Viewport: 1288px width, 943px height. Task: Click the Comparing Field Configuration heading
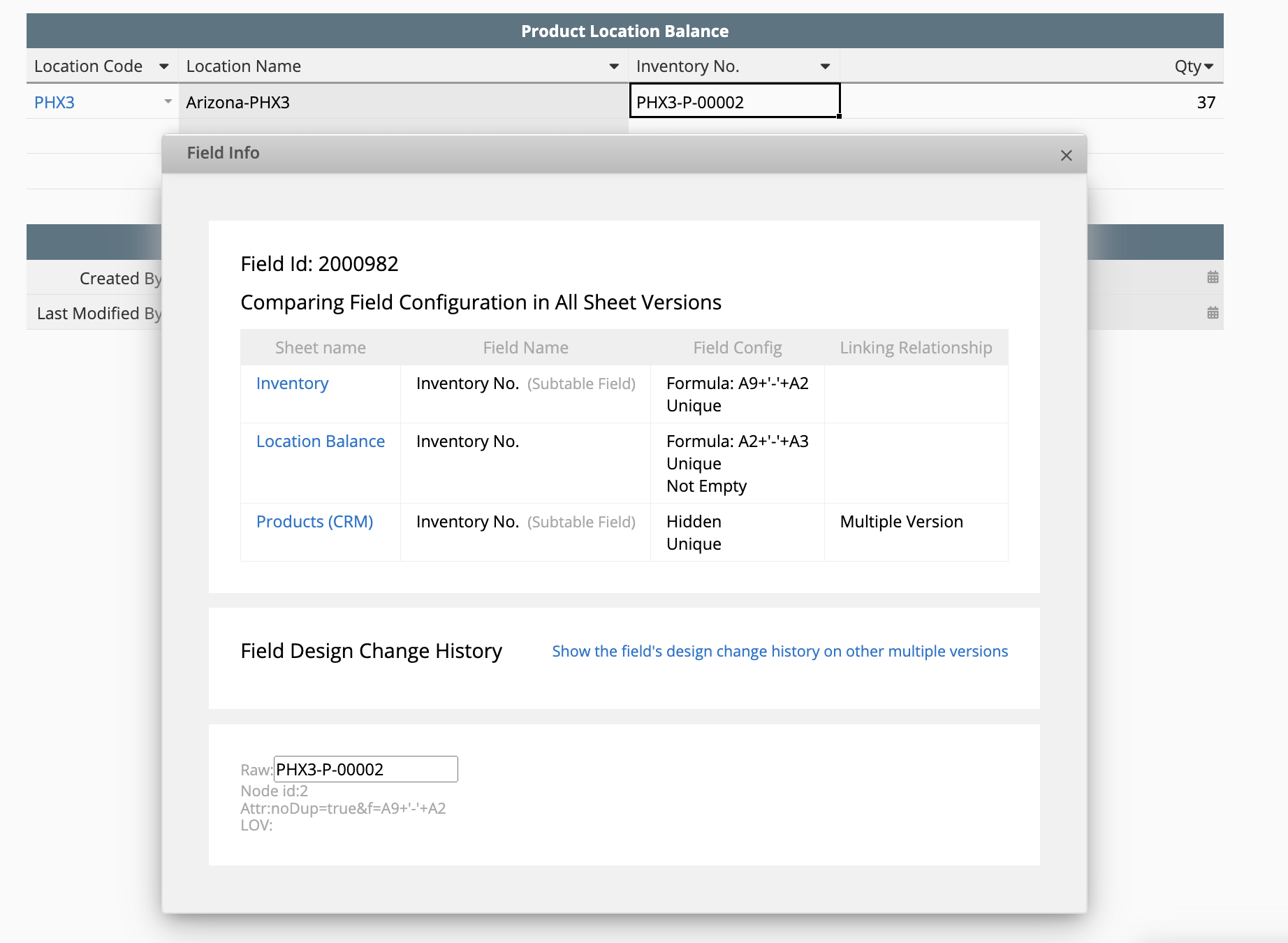coord(481,302)
